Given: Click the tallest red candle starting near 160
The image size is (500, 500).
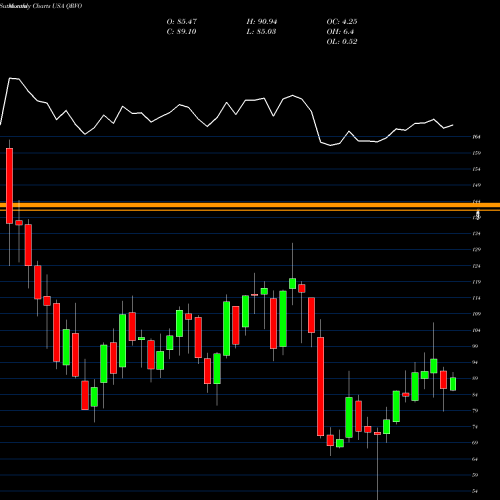Looking at the screenshot, I should 9,186.
